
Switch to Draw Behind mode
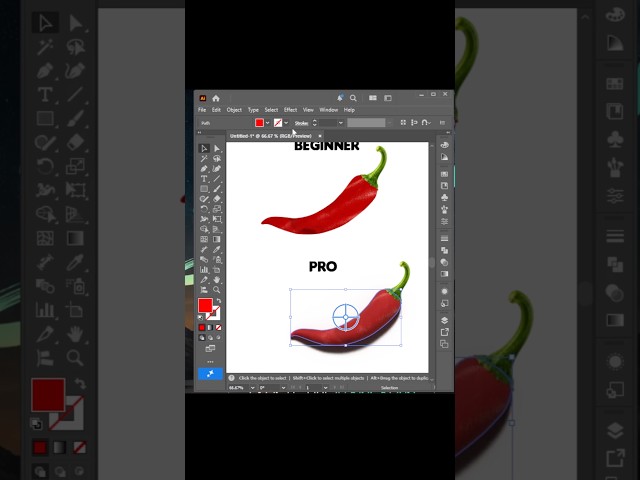click(x=210, y=338)
